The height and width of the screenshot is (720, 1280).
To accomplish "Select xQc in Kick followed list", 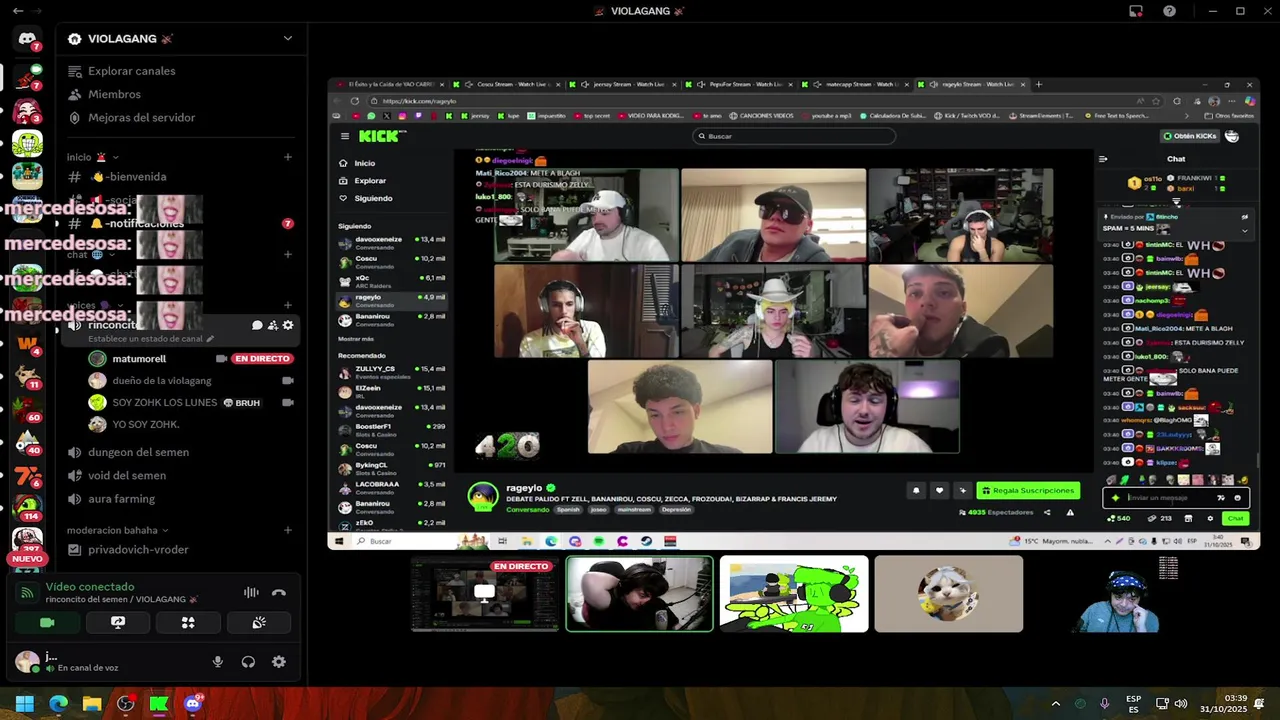I will click(392, 280).
